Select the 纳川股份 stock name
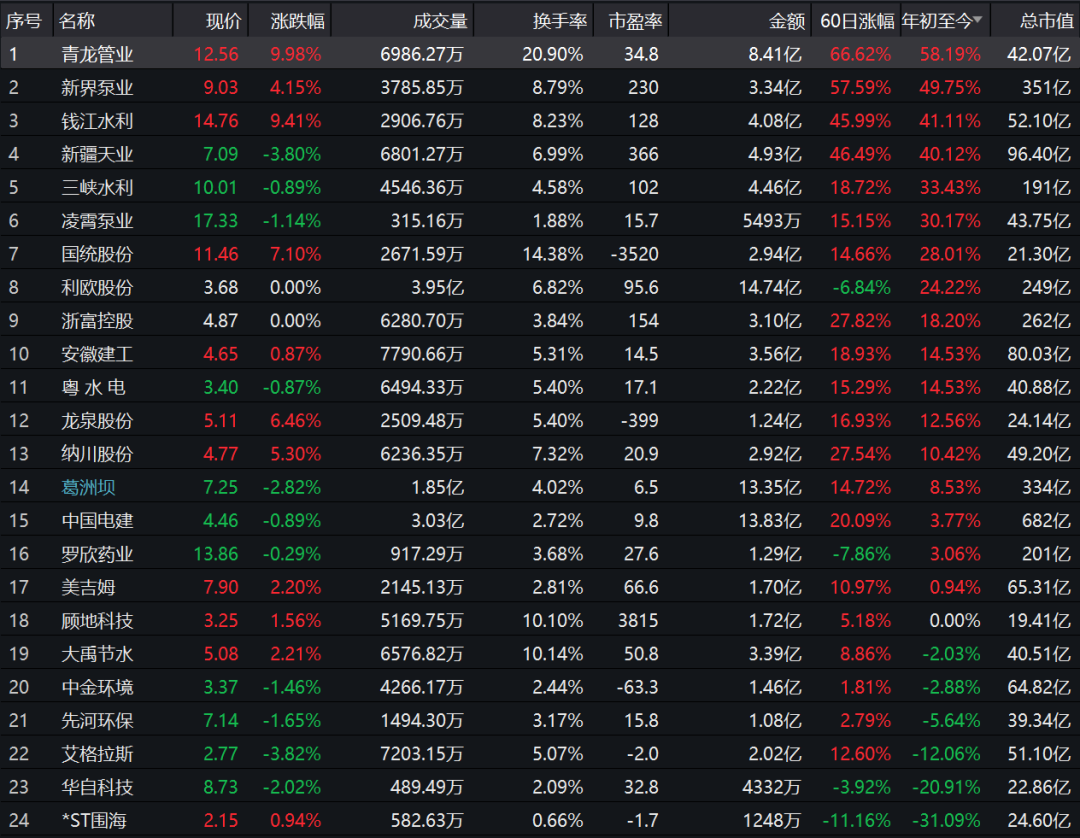1080x838 pixels. (x=97, y=454)
